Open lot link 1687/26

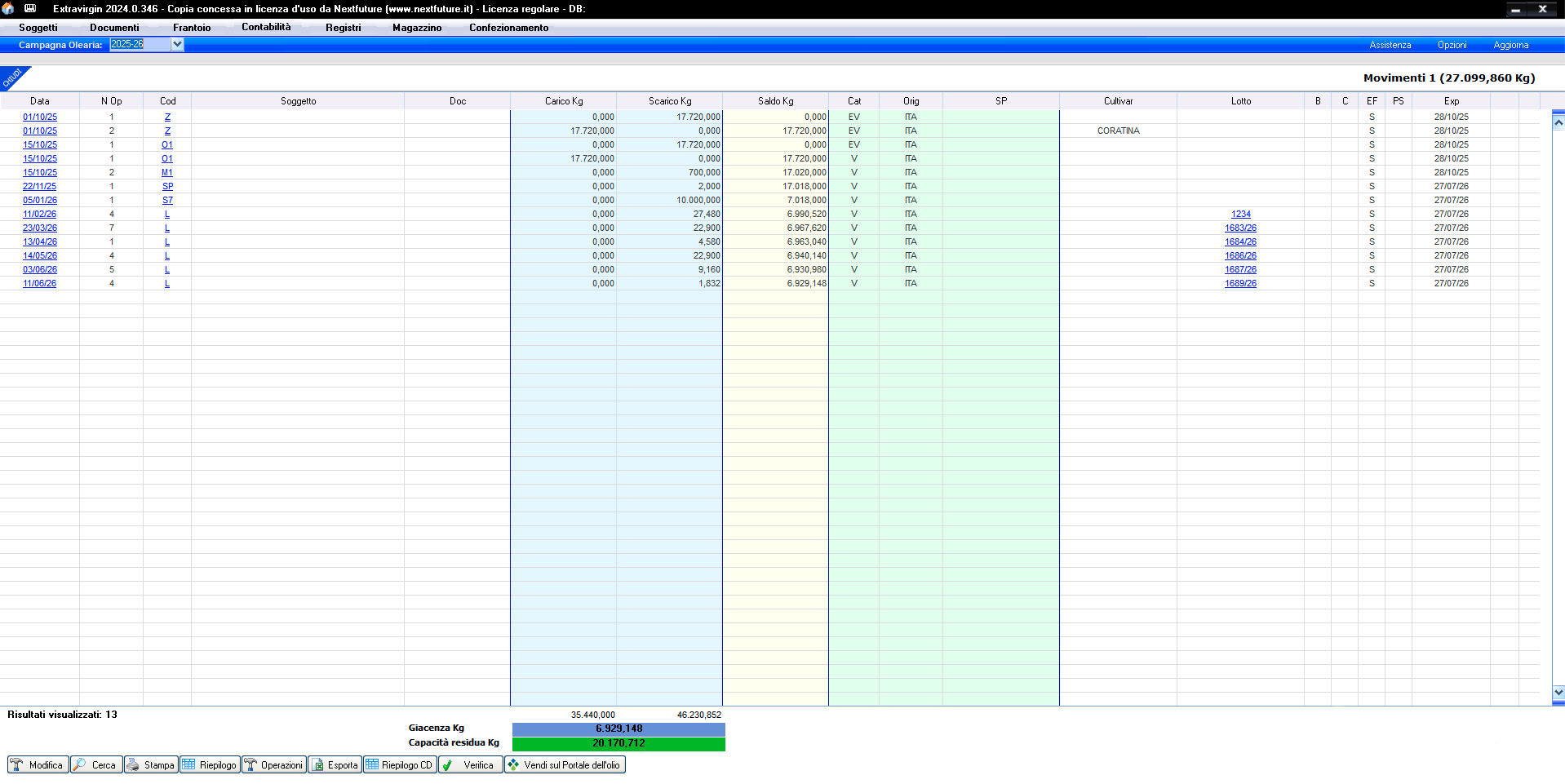pyautogui.click(x=1240, y=269)
